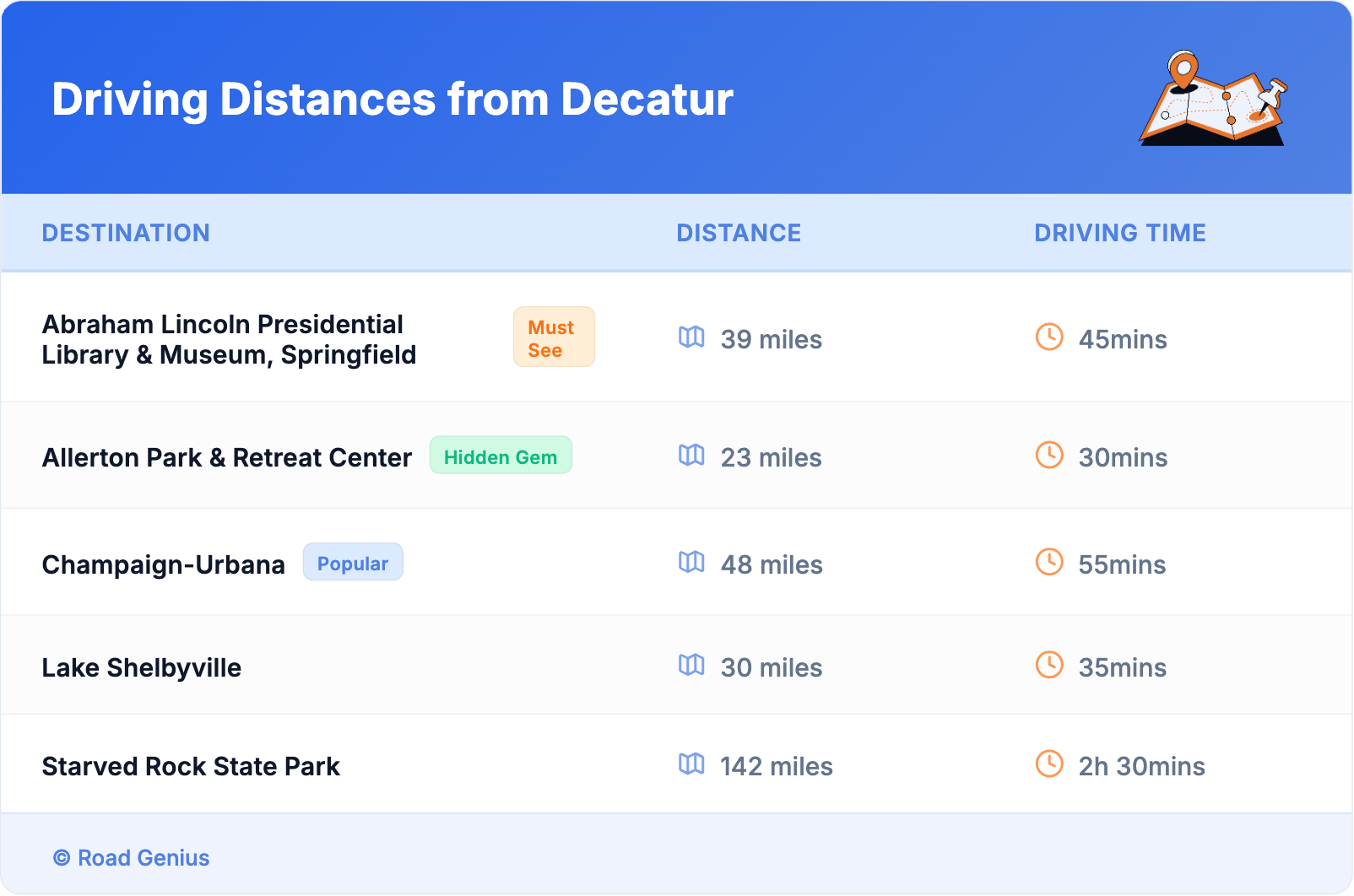Click the Driving Time column header
The height and width of the screenshot is (896, 1354).
(x=1120, y=233)
